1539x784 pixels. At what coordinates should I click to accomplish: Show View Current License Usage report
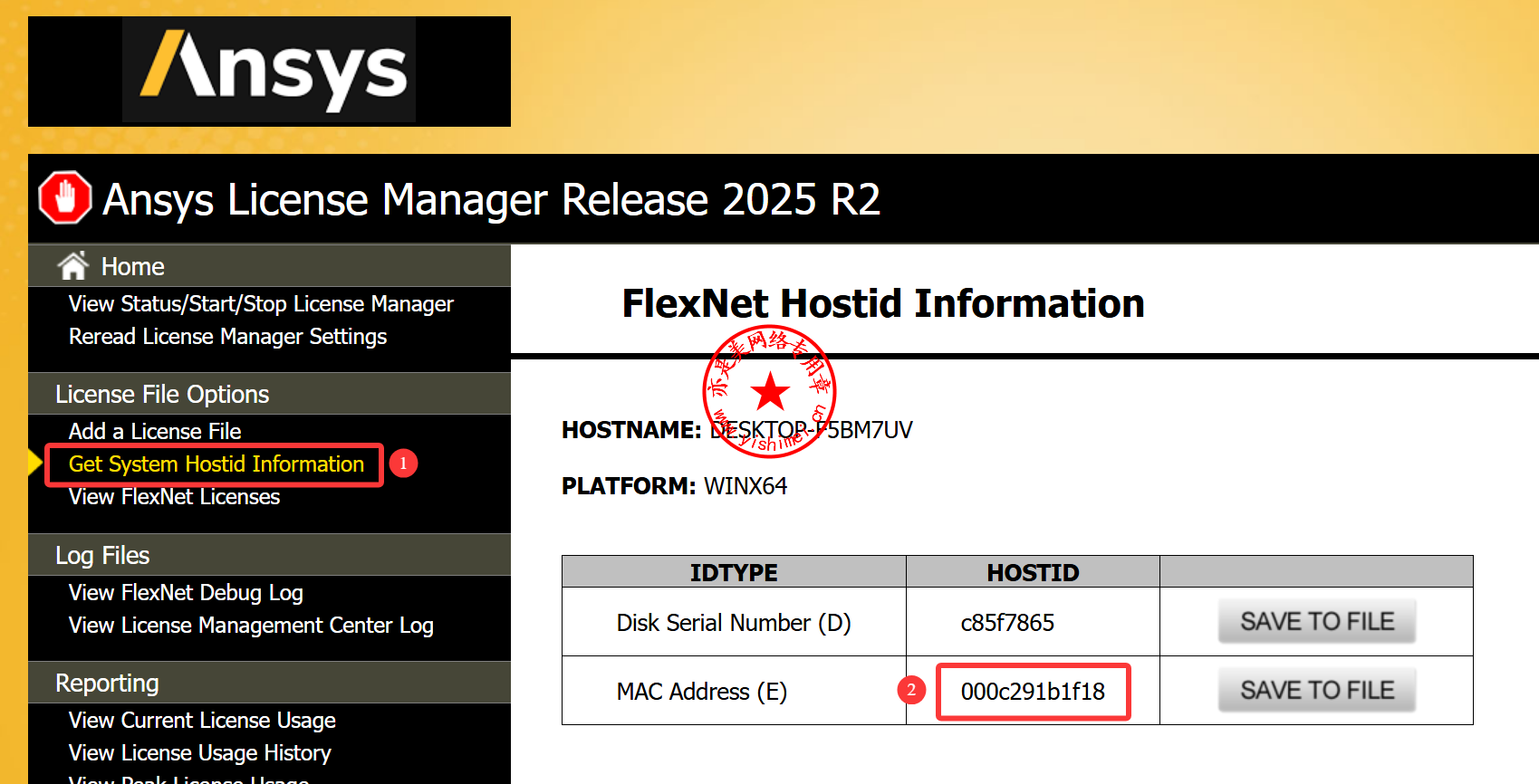tap(202, 721)
